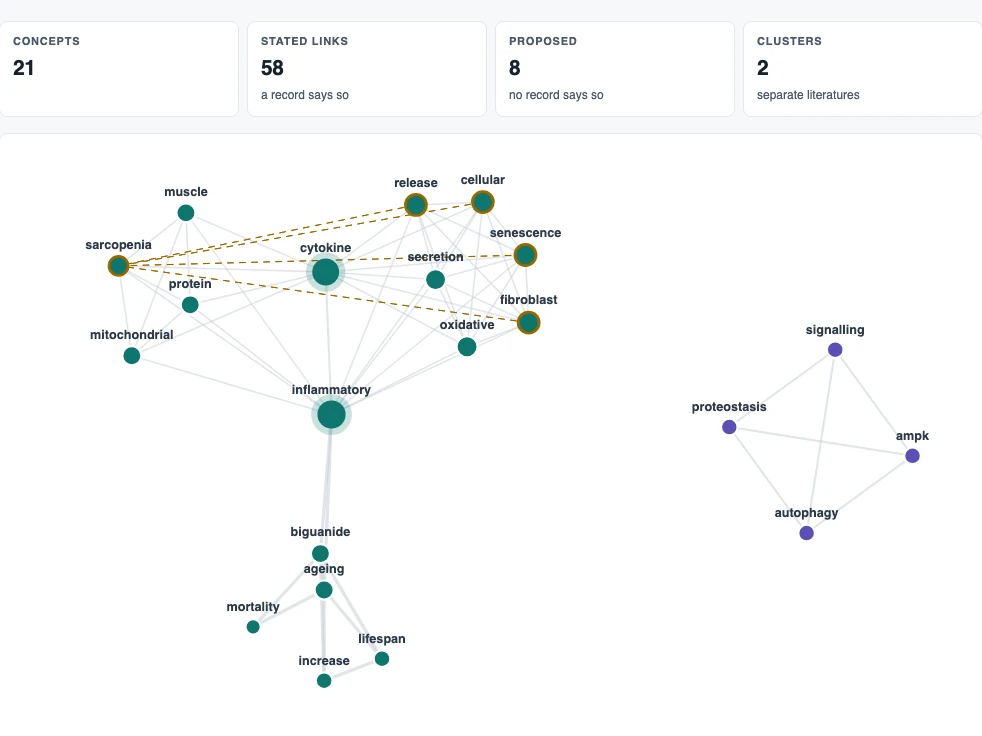Image resolution: width=982 pixels, height=736 pixels.
Task: Select the protein concept node
Action: click(190, 305)
